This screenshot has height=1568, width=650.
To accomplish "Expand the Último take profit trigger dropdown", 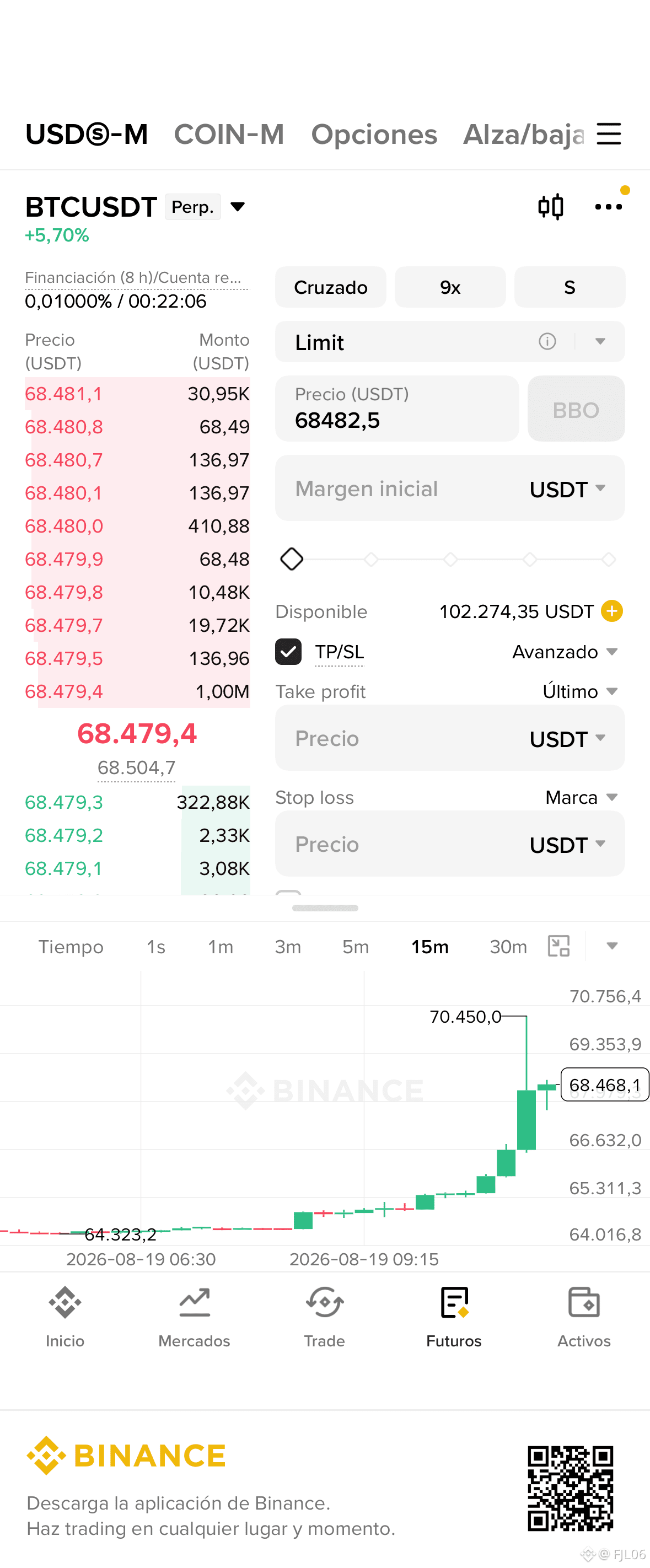I will pos(580,691).
